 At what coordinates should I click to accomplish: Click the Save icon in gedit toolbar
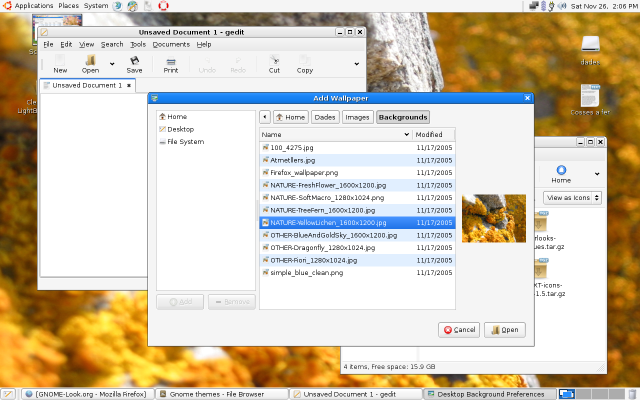tap(134, 60)
